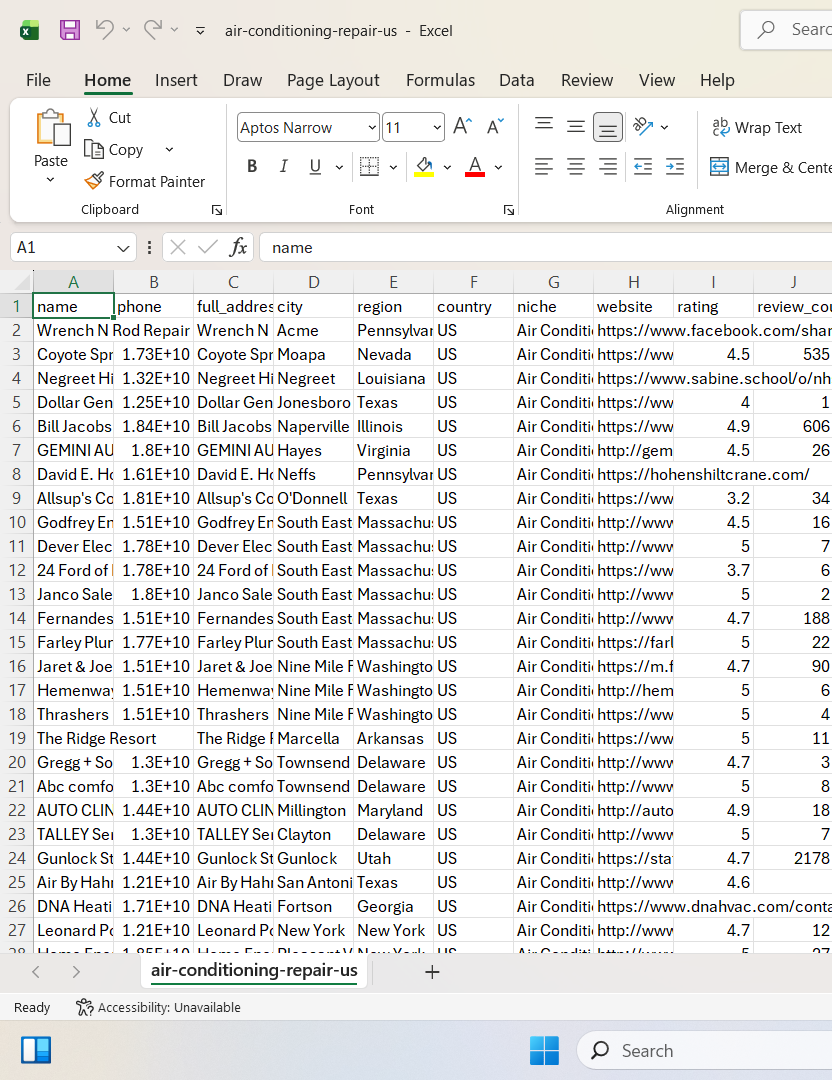
Task: Open Windows Start menu
Action: (544, 1051)
